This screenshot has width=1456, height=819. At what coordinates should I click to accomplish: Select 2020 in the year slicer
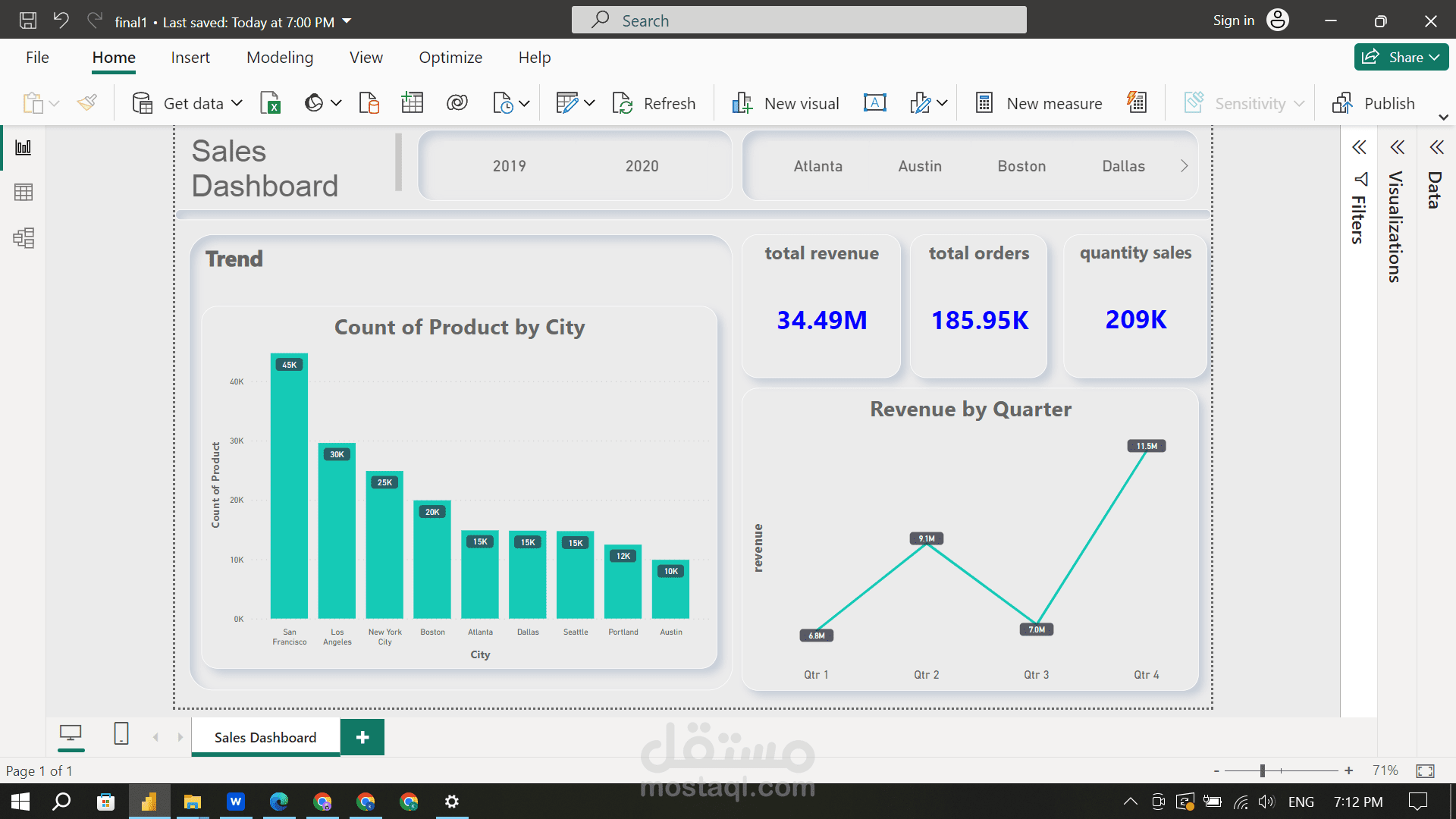pyautogui.click(x=642, y=166)
